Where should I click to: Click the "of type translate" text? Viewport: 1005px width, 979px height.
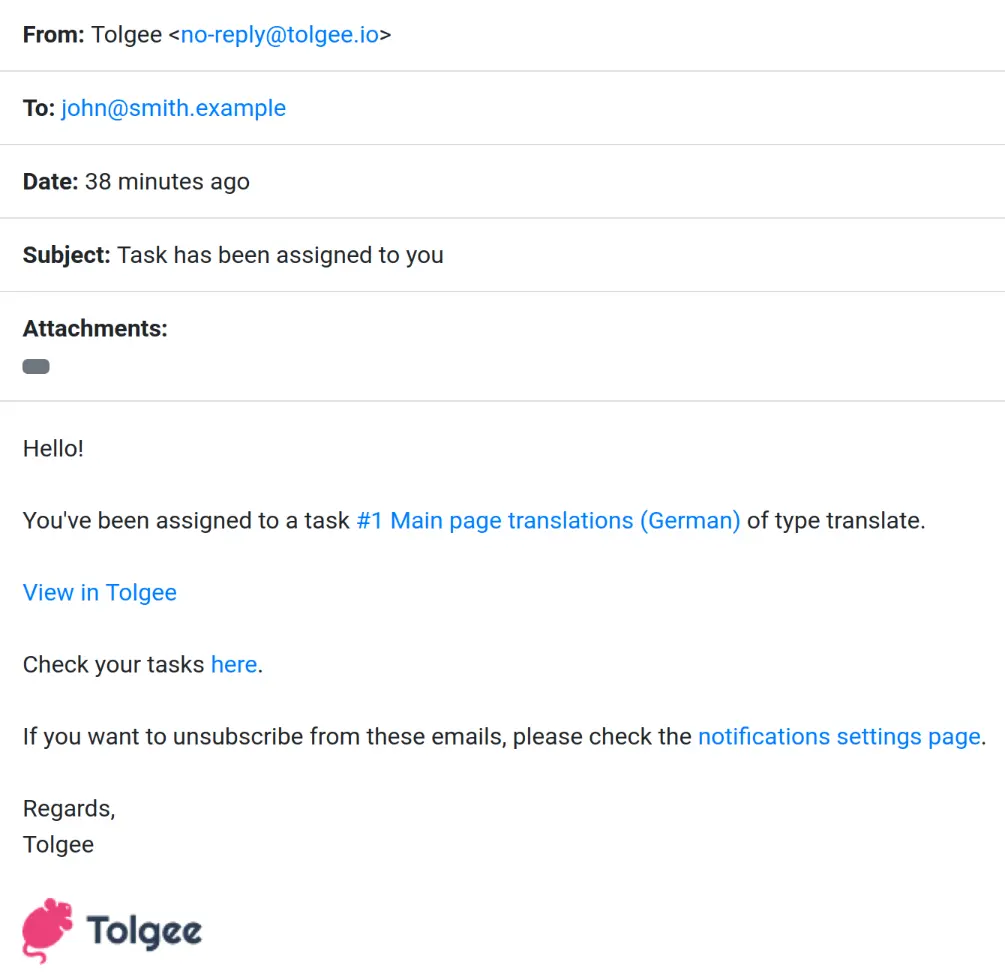(835, 520)
